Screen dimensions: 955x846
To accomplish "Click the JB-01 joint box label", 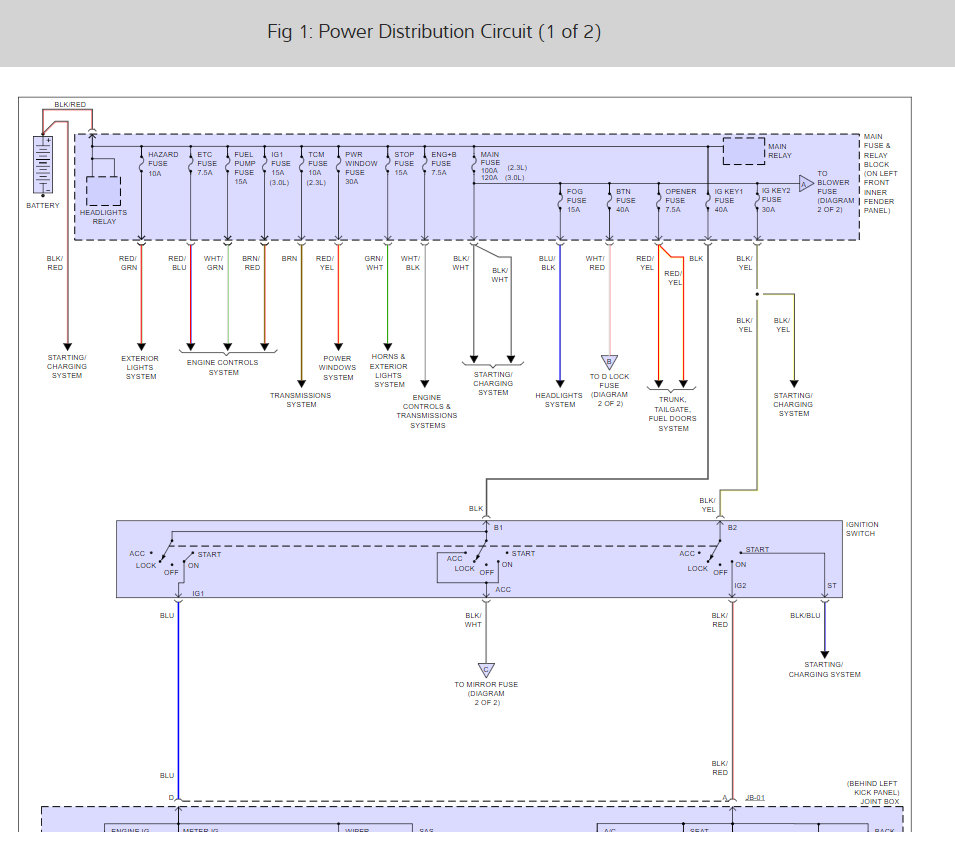I will point(755,798).
